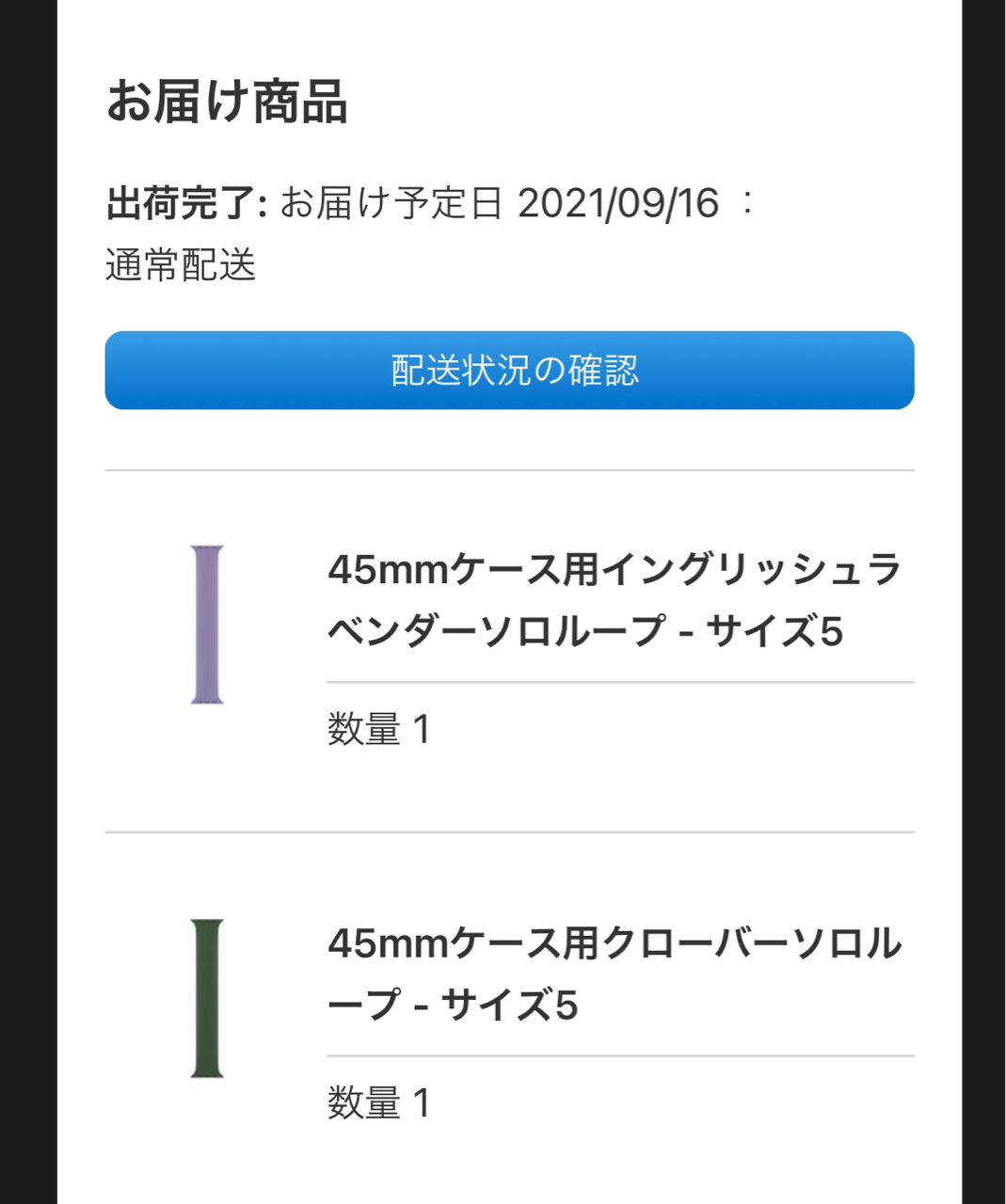Click the delivery date 2021/09/16
1006x1204 pixels.
click(618, 203)
